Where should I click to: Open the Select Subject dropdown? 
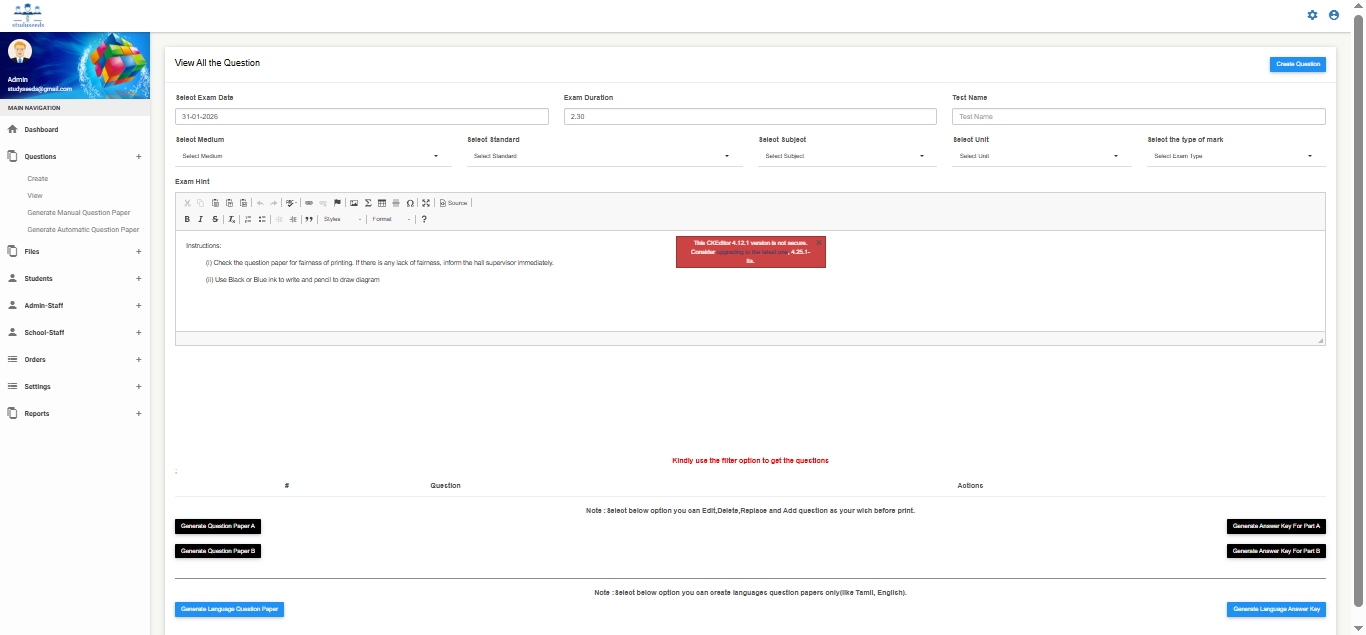pos(845,156)
